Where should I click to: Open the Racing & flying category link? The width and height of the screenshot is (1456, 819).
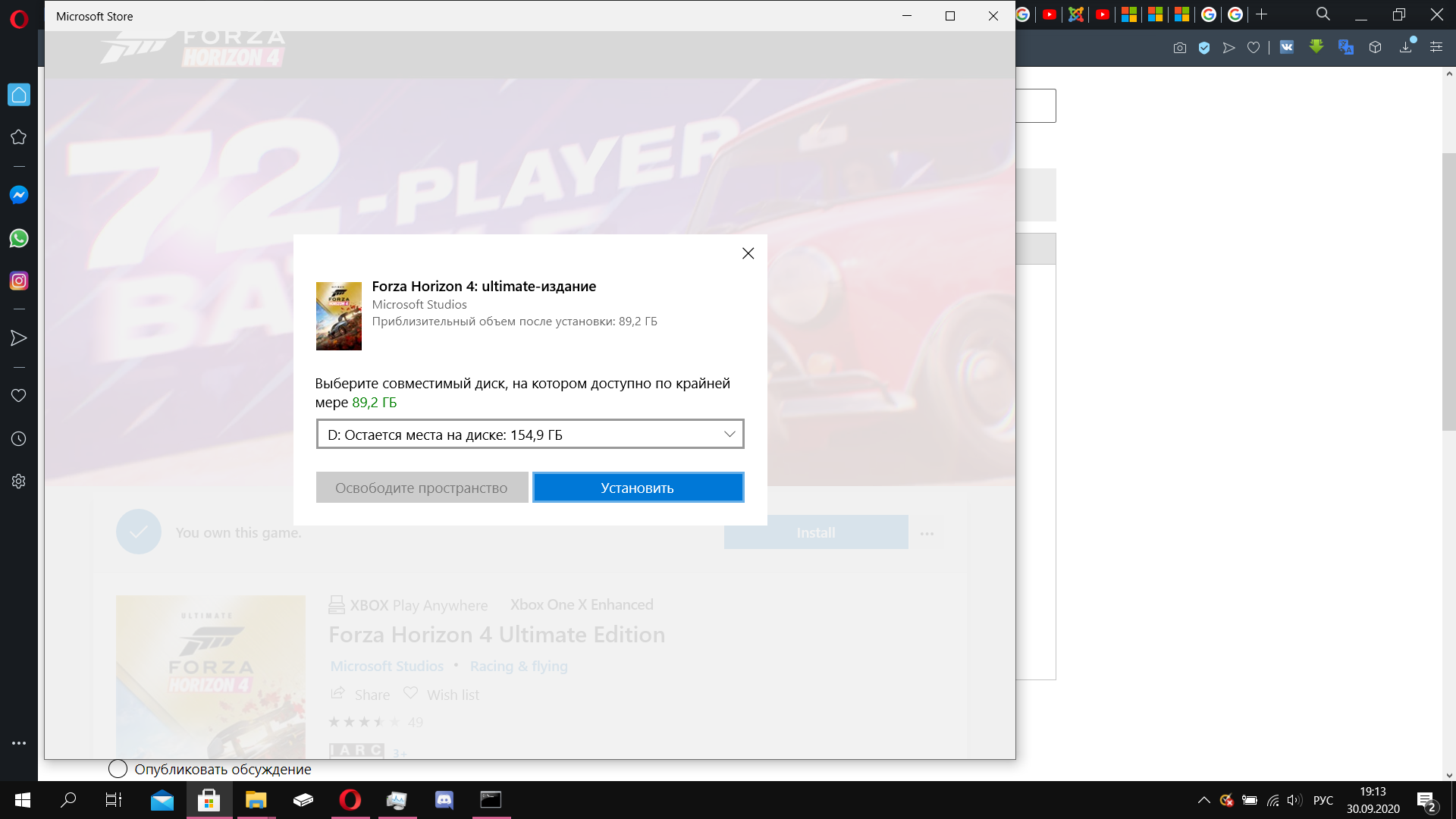(519, 666)
